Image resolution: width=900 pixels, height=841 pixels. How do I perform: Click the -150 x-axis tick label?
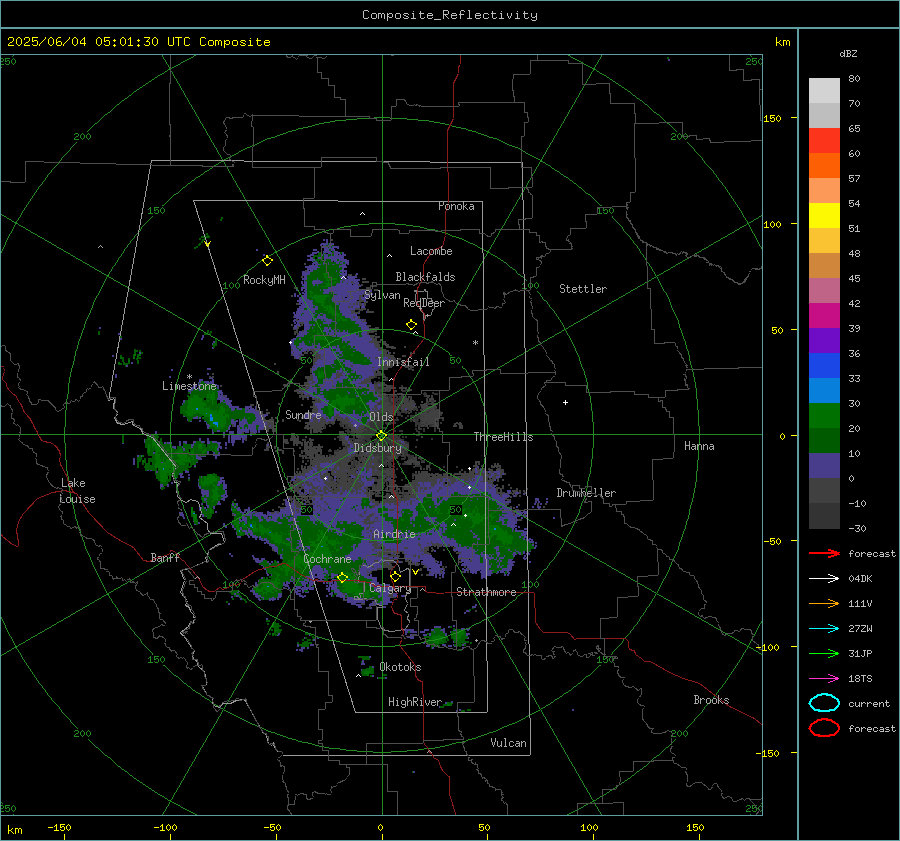59,827
